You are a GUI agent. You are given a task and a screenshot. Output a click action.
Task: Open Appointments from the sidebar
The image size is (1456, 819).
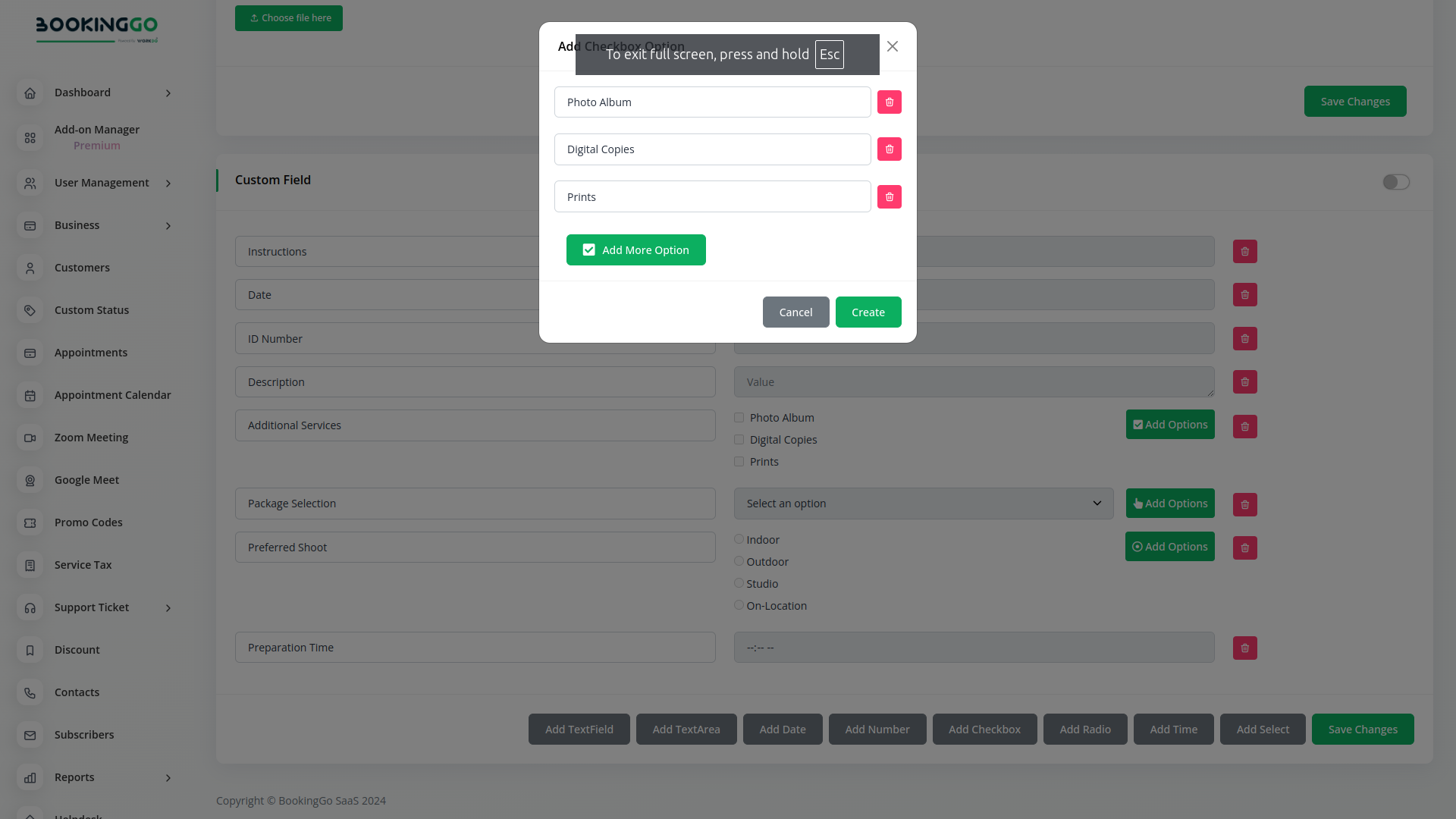tap(91, 353)
